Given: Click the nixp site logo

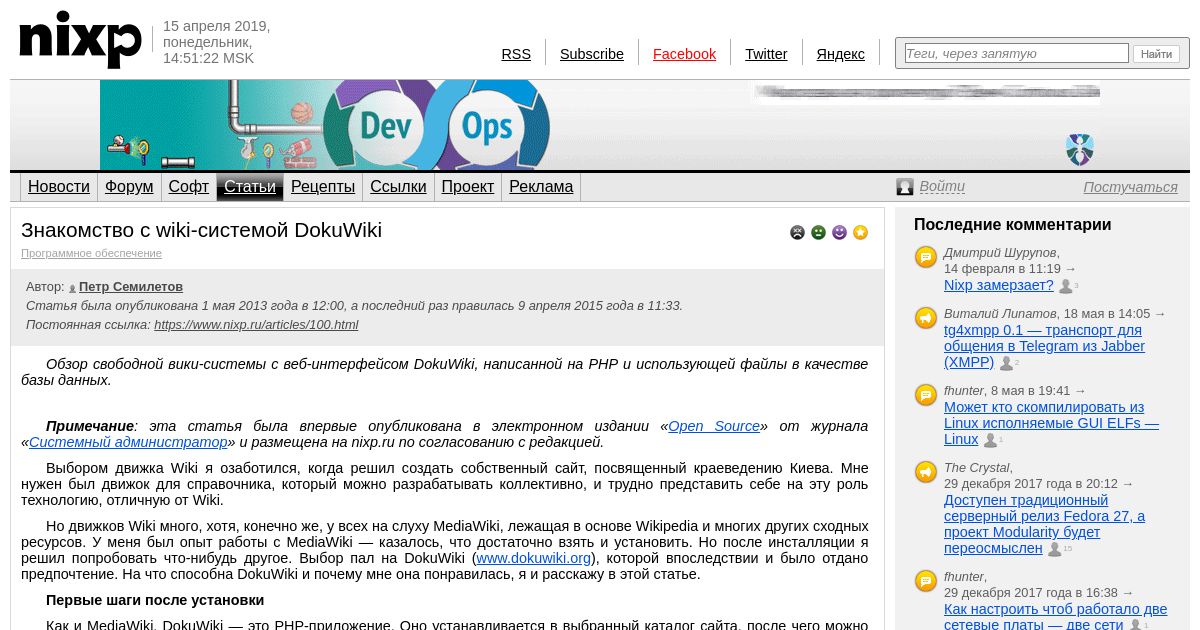Looking at the screenshot, I should (x=81, y=40).
